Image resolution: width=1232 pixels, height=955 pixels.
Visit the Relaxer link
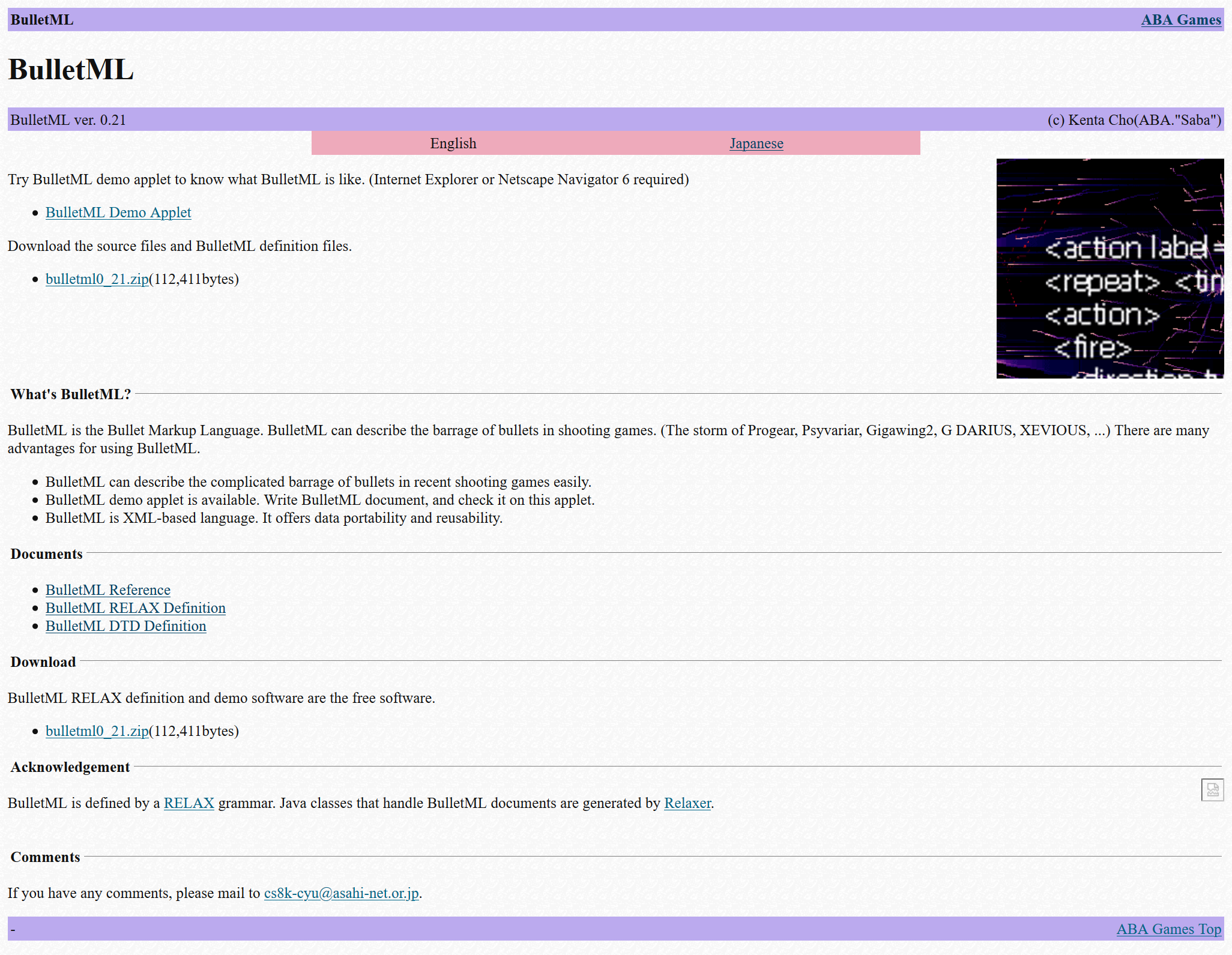coord(687,803)
